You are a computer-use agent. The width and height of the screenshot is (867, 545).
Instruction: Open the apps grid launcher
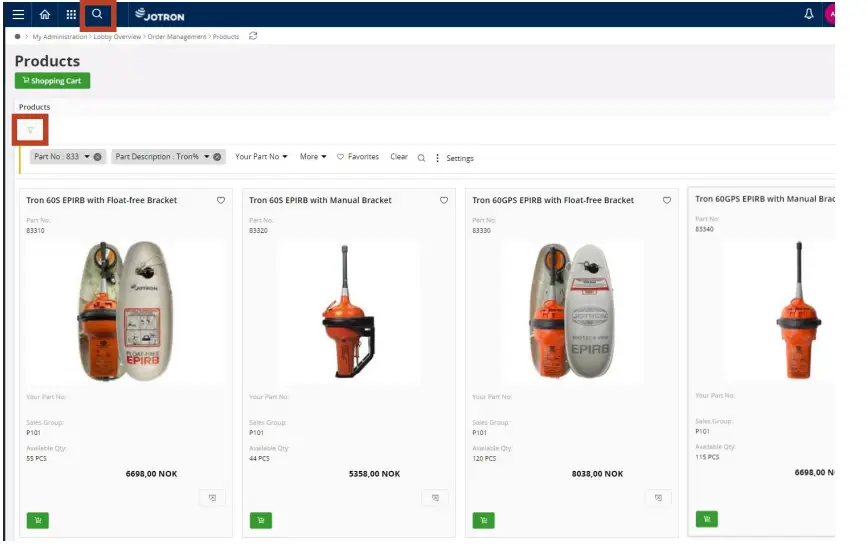coord(71,14)
